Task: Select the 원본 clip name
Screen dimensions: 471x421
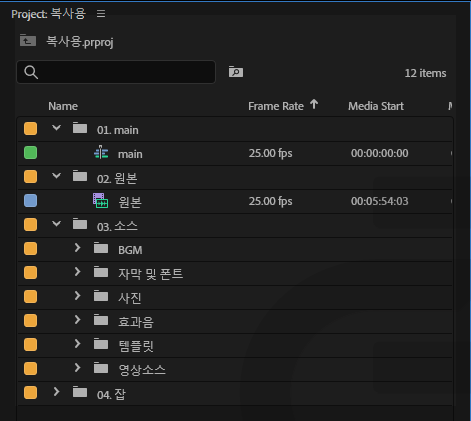Action: (x=130, y=202)
